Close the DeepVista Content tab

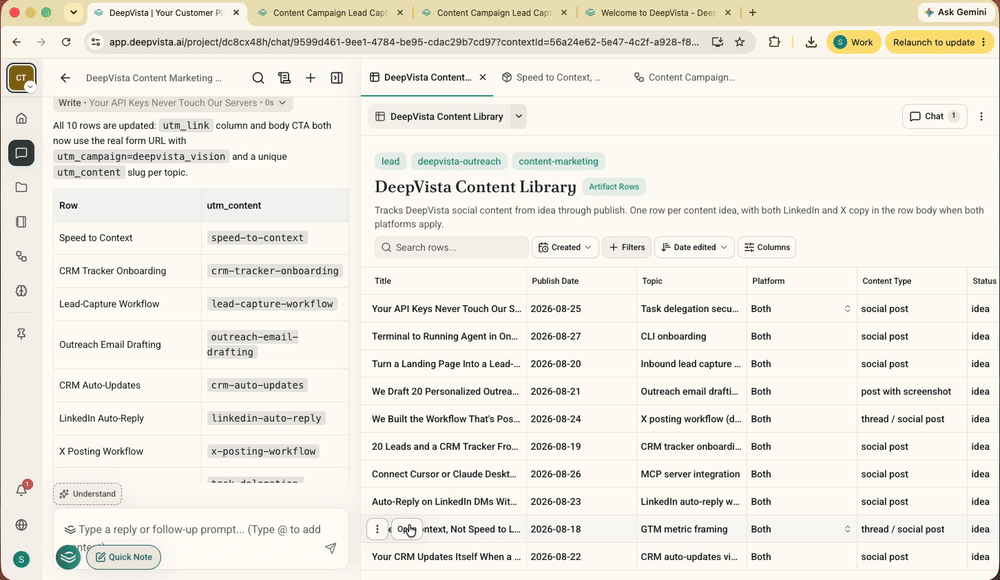point(483,77)
